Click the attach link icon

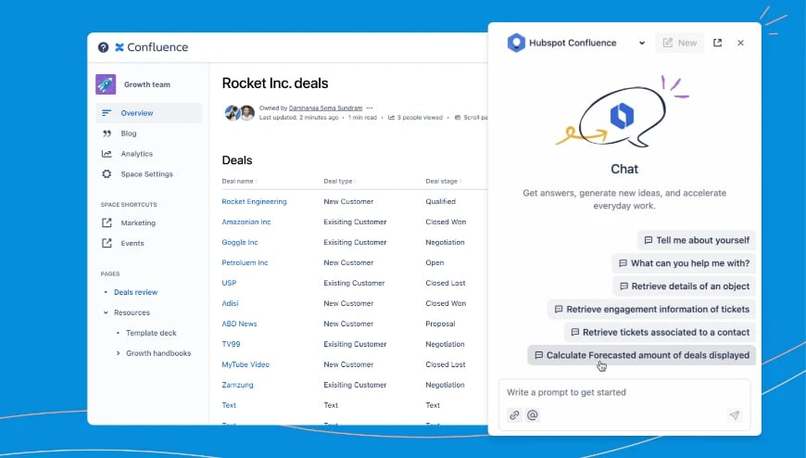coord(514,415)
